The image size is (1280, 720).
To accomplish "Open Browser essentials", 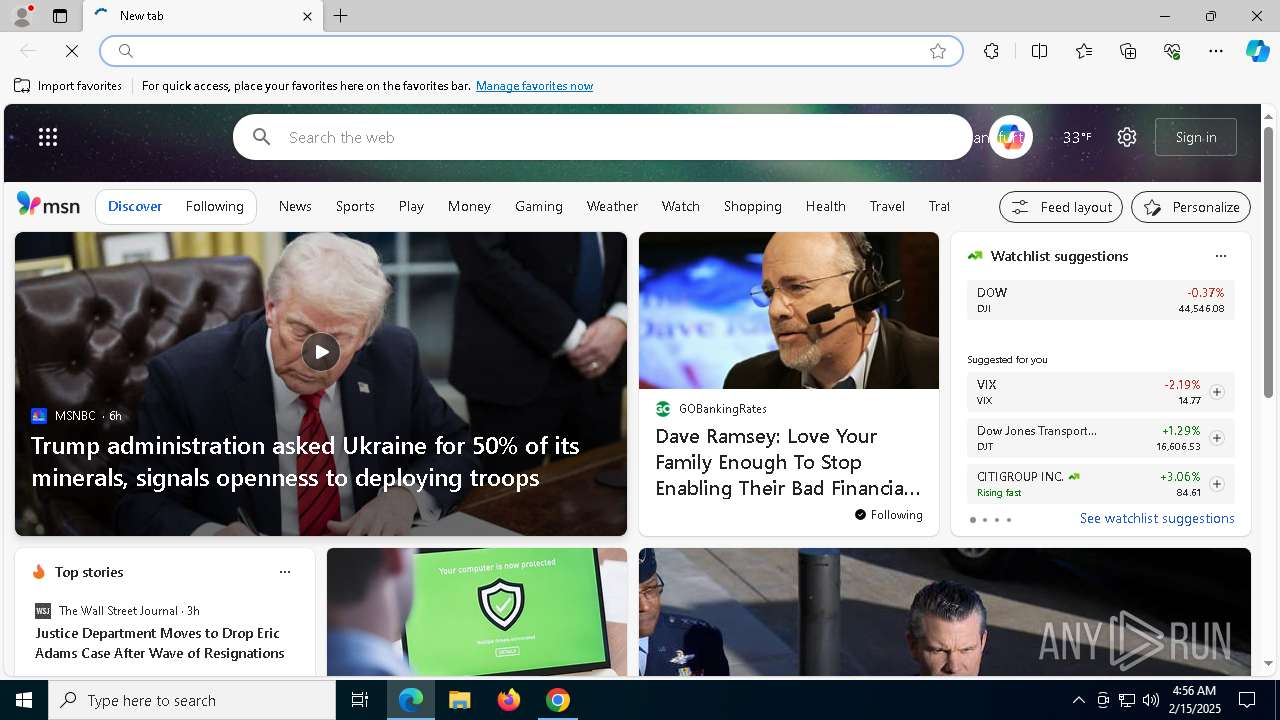I will tap(1172, 51).
